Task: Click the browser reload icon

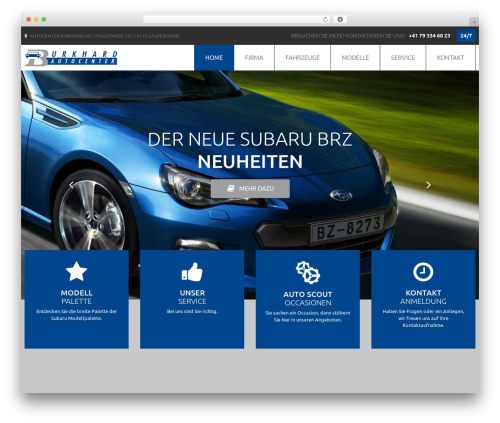Action: [x=325, y=19]
